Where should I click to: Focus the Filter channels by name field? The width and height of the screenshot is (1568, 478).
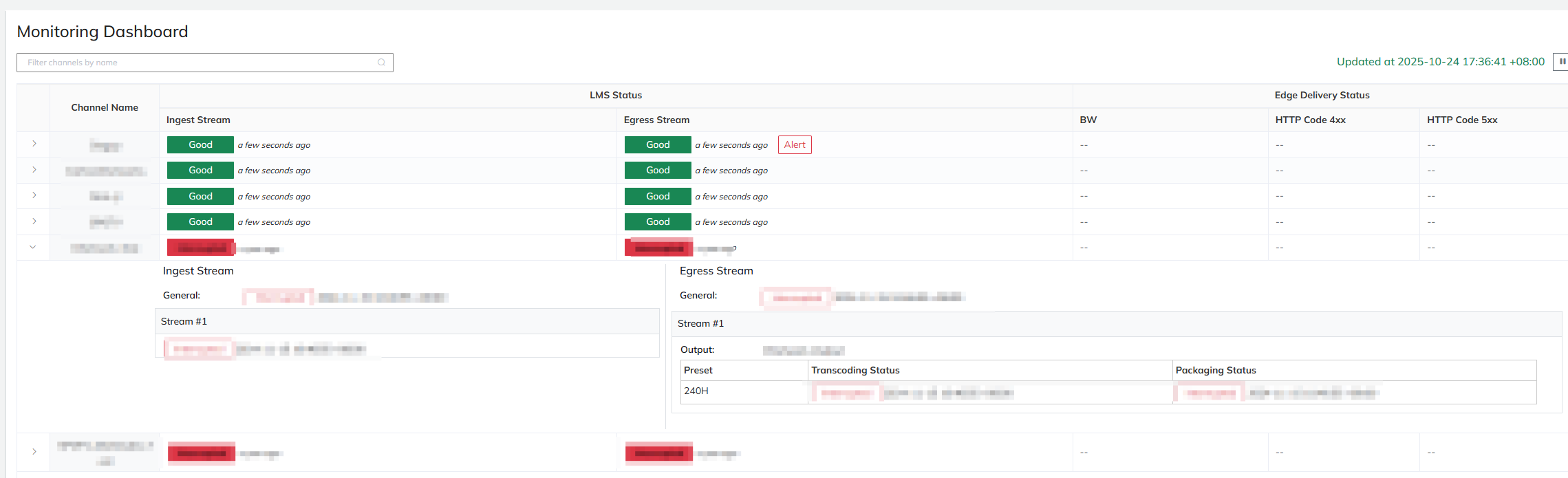[x=200, y=63]
